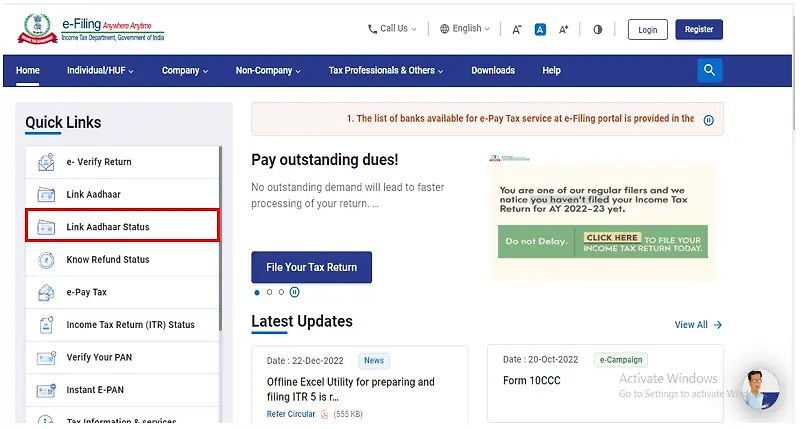803x429 pixels.
Task: Select the second carousel dot
Action: tap(269, 292)
